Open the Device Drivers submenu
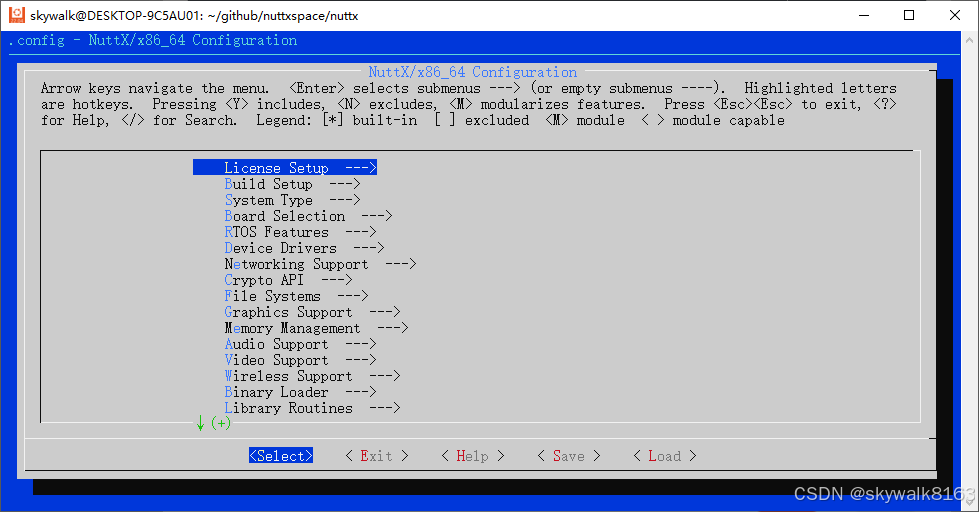 click(304, 249)
